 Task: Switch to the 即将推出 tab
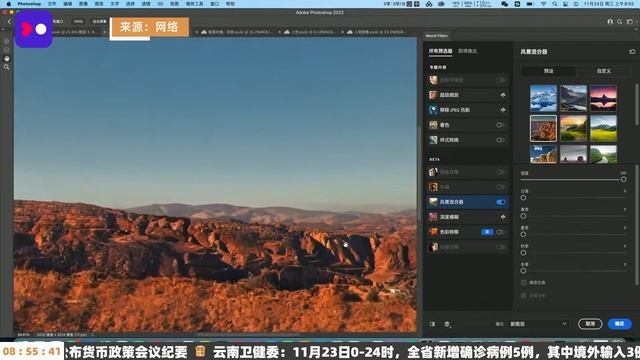(x=467, y=51)
